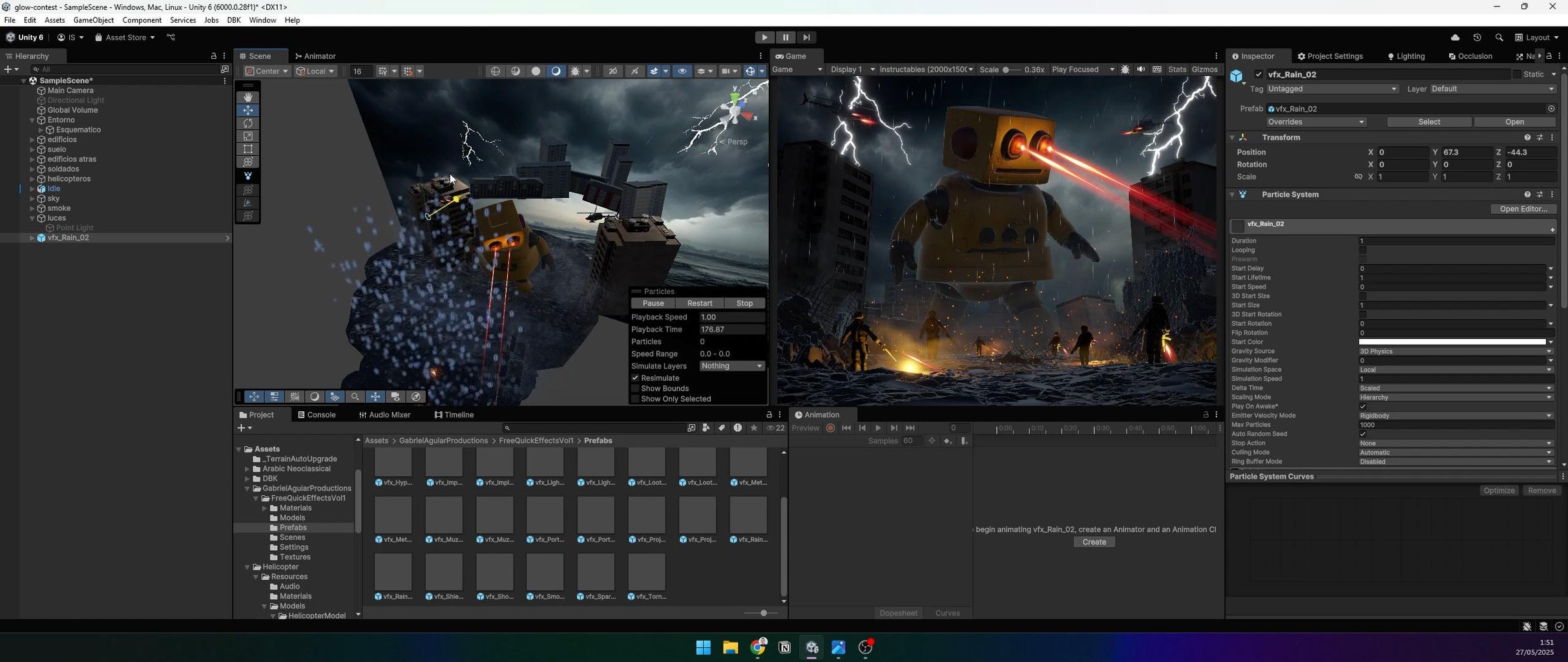1568x662 pixels.
Task: Enable Show Bounds checkbox
Action: coord(635,389)
